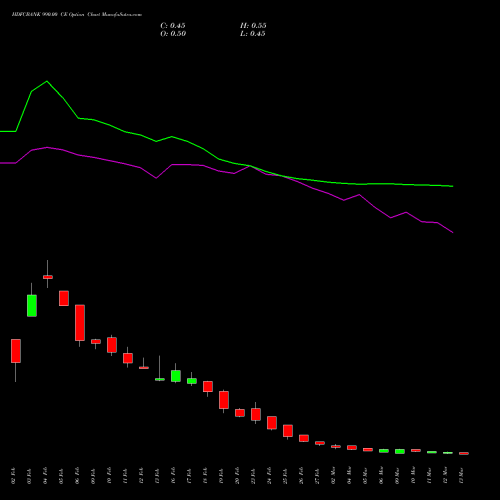The image size is (500, 500).
Task: Click the green candlestick for 16 Feb
Action: pos(176,376)
